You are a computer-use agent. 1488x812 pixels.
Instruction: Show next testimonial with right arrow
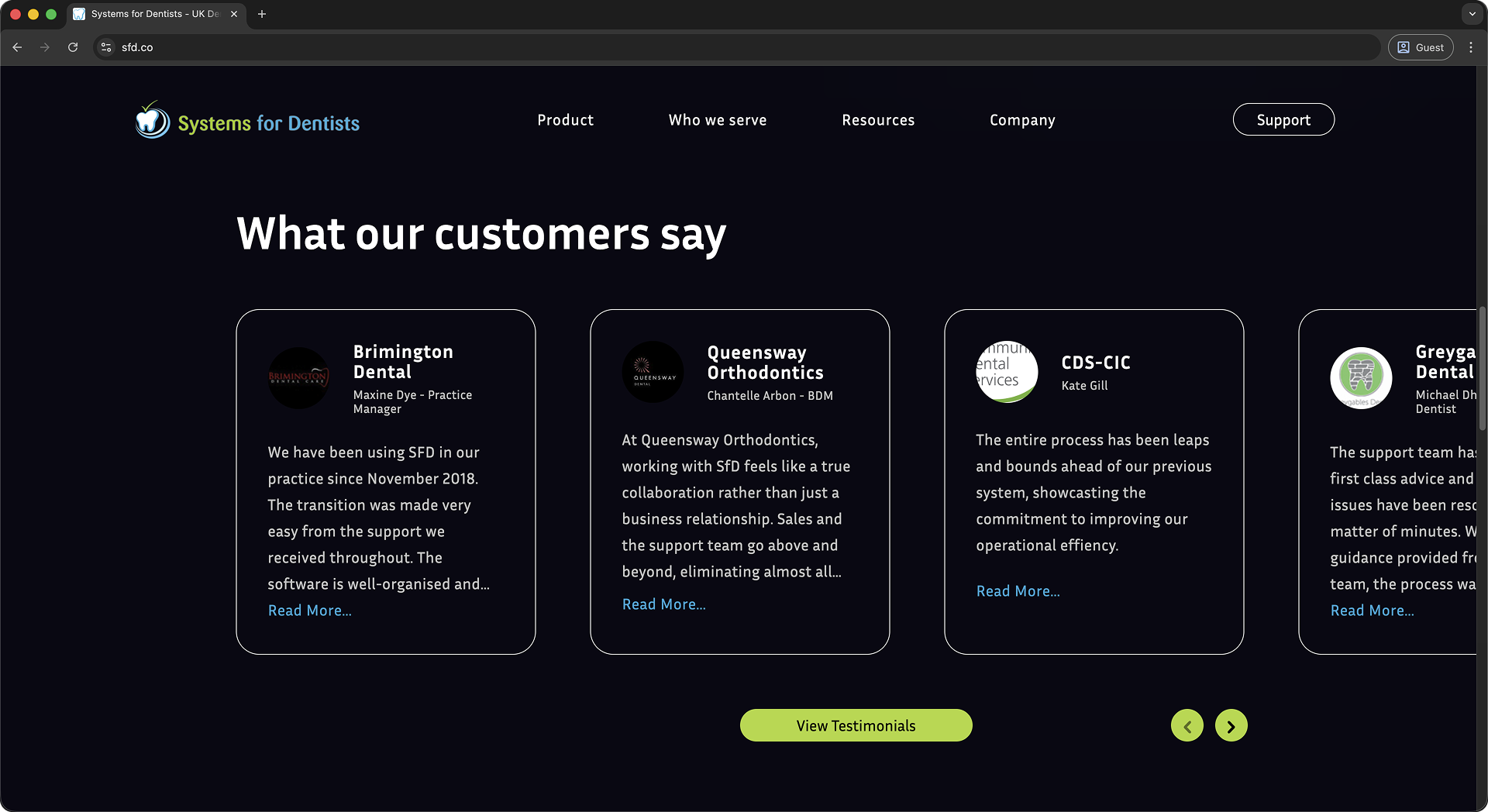[x=1231, y=726]
